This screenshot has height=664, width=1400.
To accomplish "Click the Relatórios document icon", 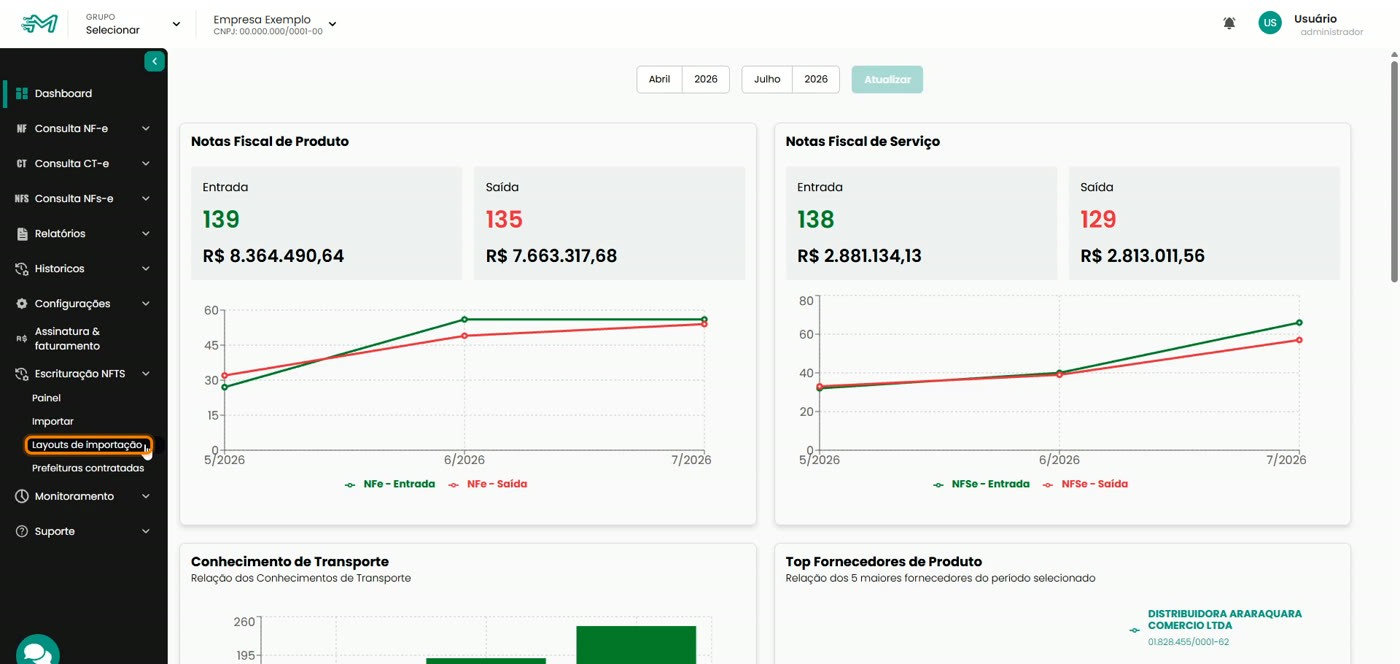I will pyautogui.click(x=22, y=234).
